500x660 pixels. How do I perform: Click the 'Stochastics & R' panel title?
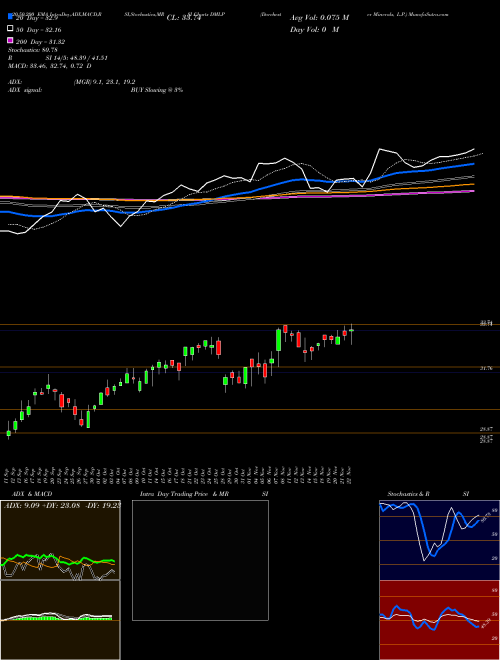pyautogui.click(x=409, y=494)
